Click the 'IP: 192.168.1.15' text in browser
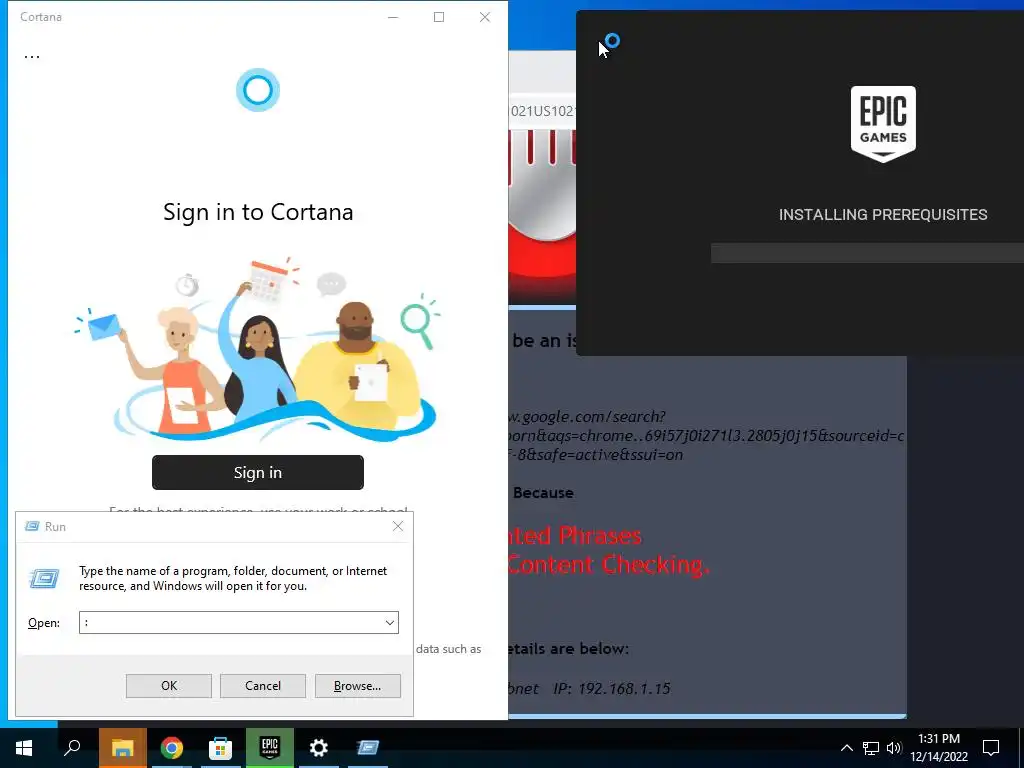 (612, 688)
